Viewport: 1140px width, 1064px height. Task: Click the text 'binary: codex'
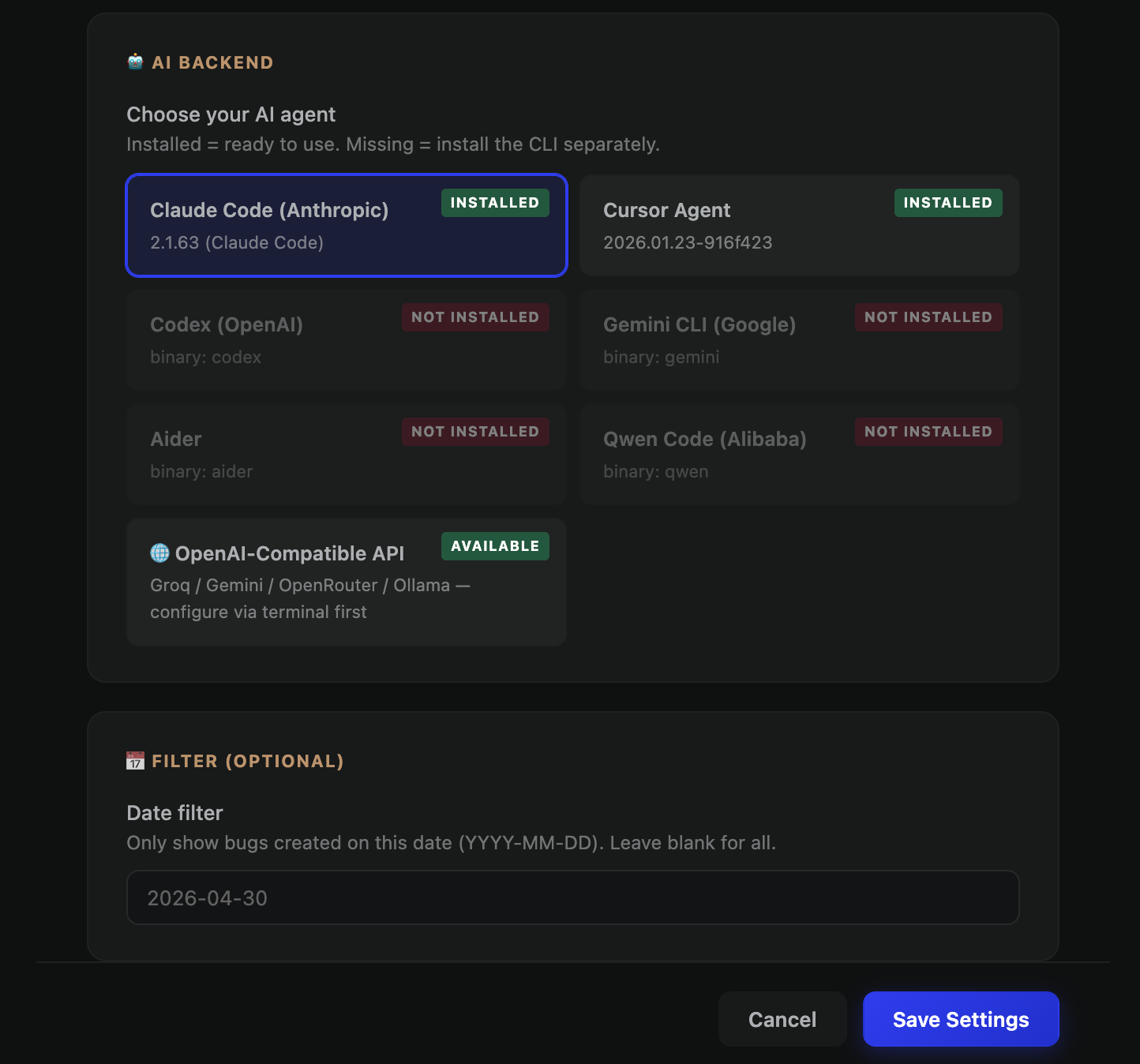pos(205,357)
